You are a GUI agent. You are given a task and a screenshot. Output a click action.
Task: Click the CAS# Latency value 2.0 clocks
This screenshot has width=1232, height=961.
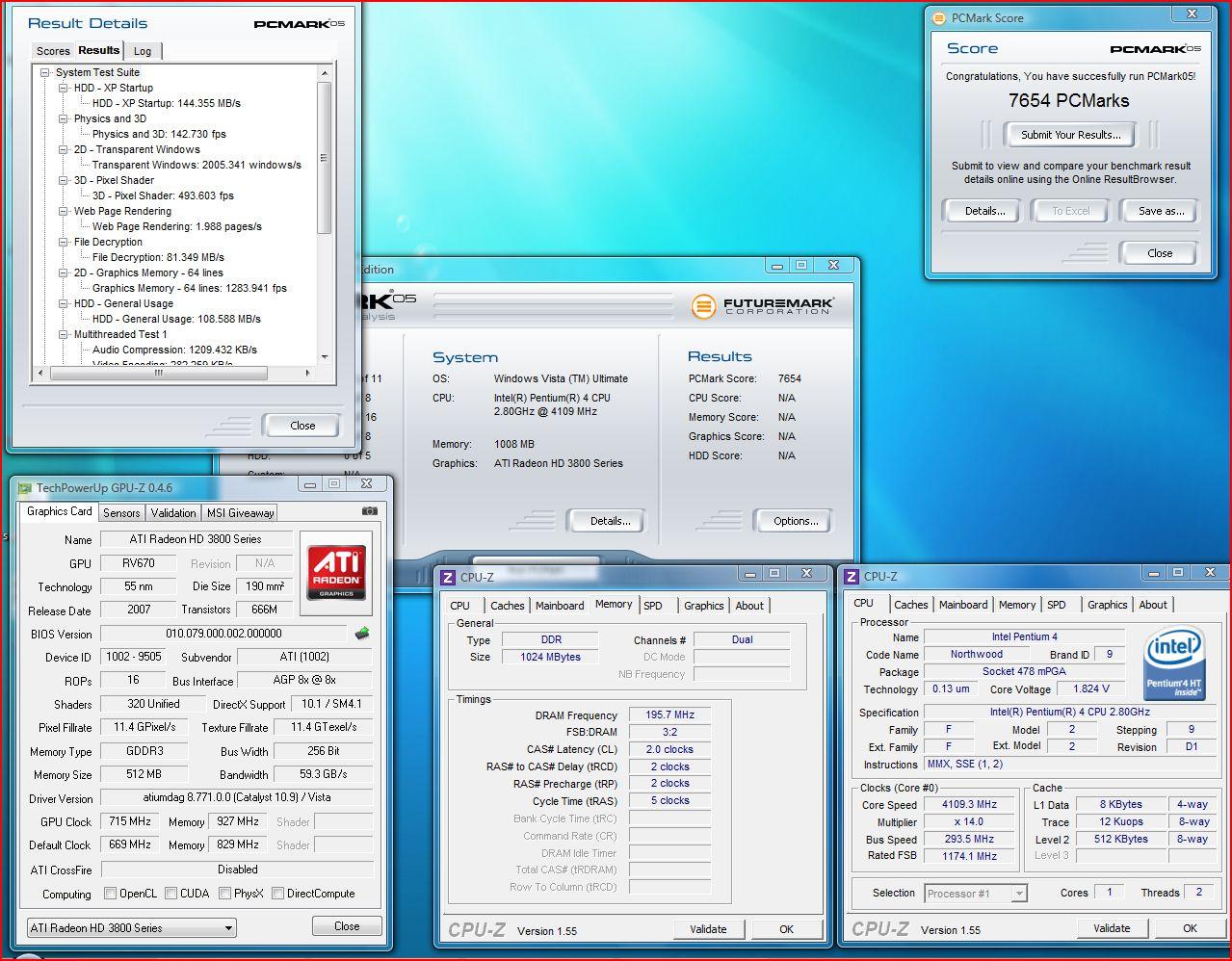click(669, 749)
